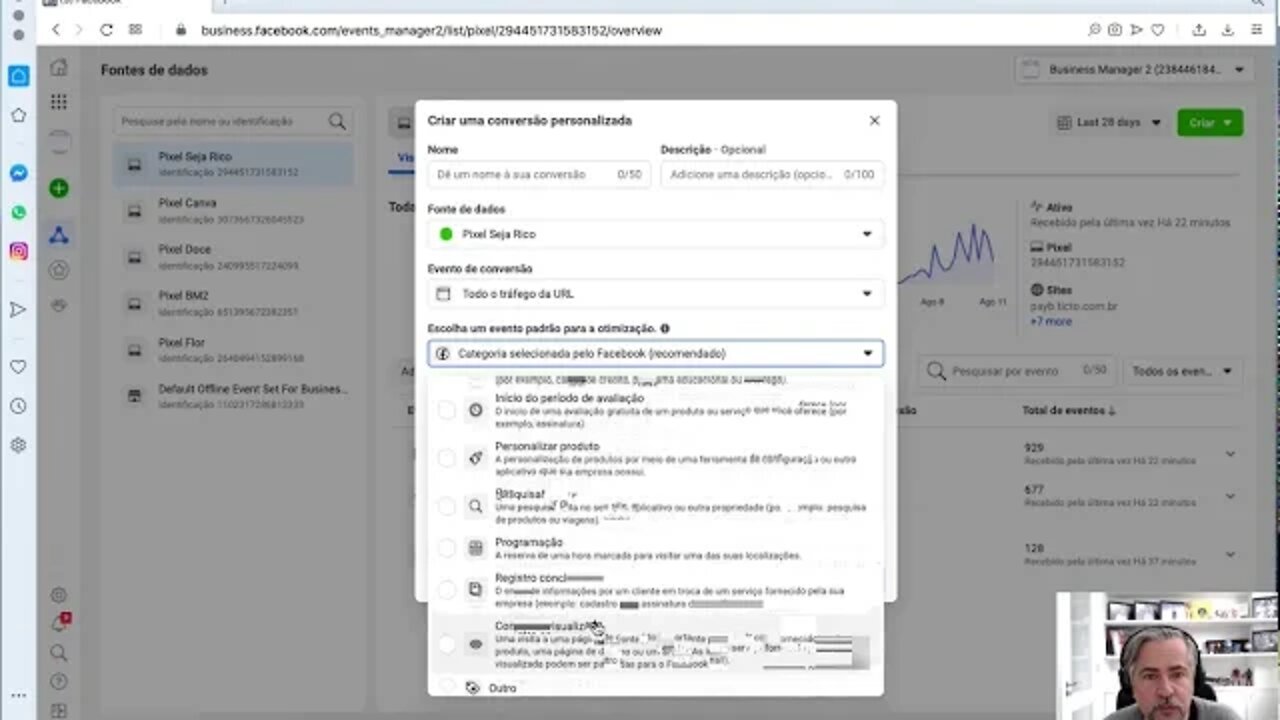Viewport: 1280px width, 720px height.
Task: Open Business Manager 2 account dropdown
Action: (x=1133, y=70)
